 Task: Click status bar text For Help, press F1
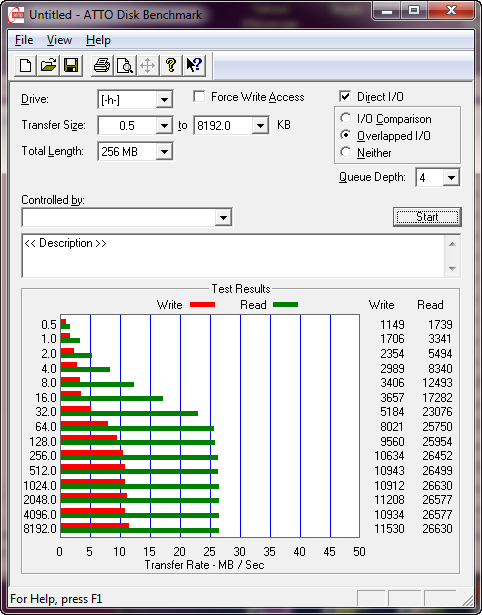click(56, 599)
